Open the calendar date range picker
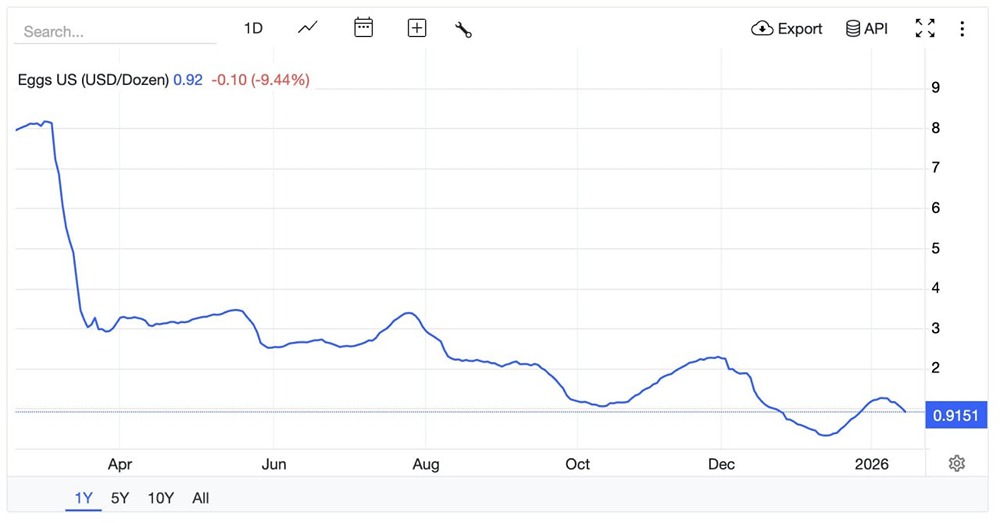The image size is (1000, 523). [x=364, y=28]
